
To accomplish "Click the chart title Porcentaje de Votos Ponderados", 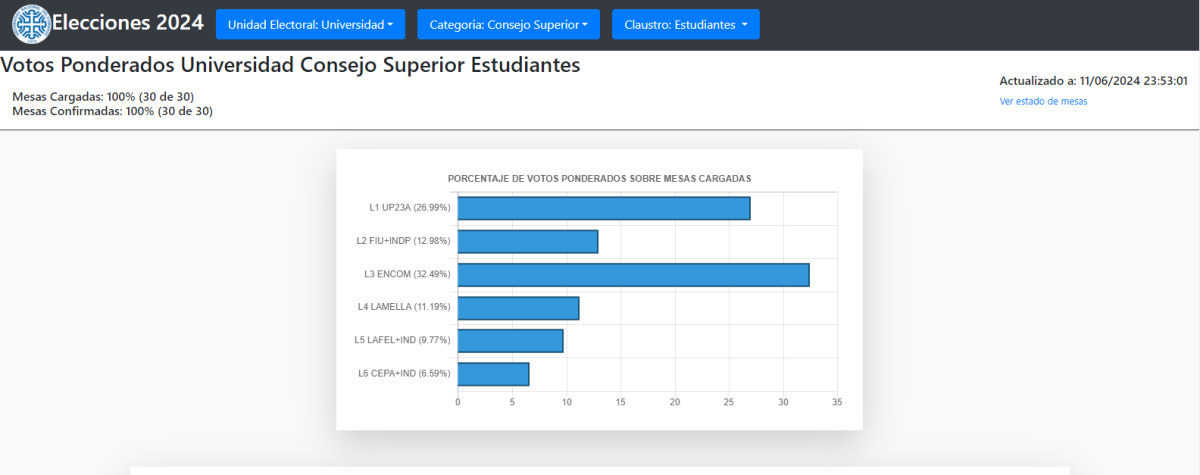I will tap(599, 178).
